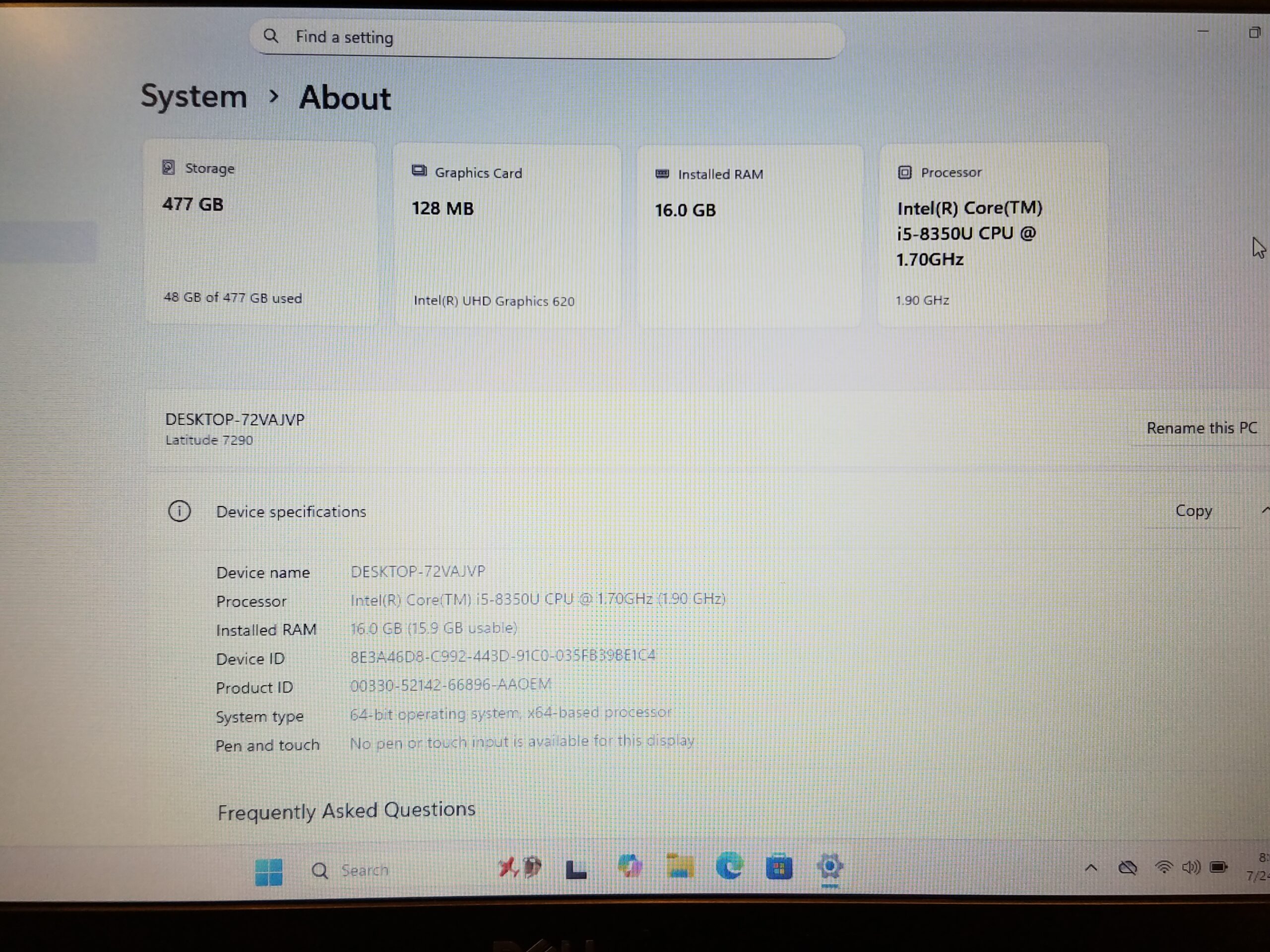The width and height of the screenshot is (1270, 952).
Task: Select the Product ID value 00330-52142-66896-AAOEM
Action: pos(450,685)
